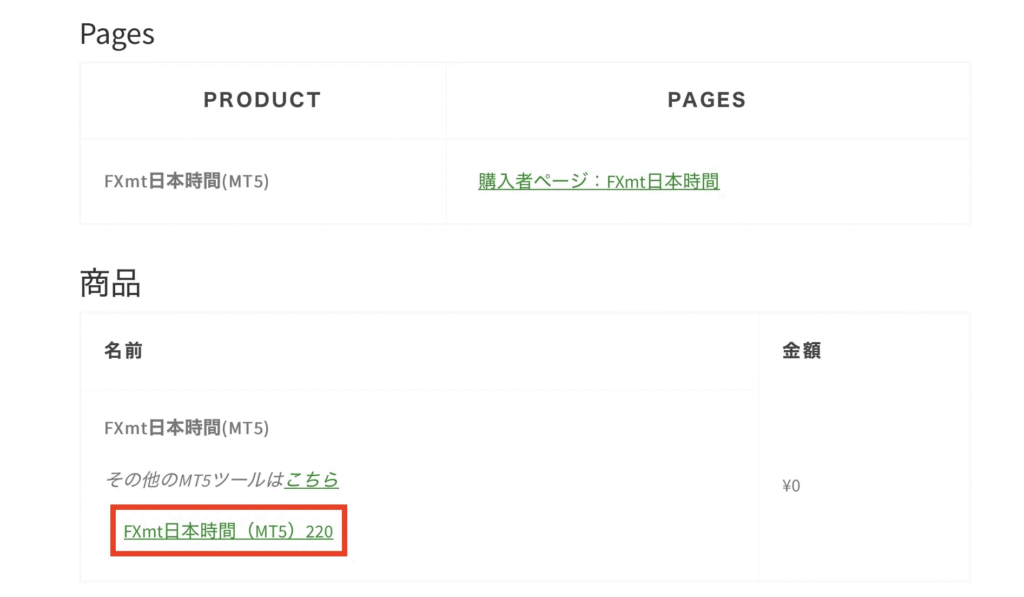Click the 金額 table header
This screenshot has height=597, width=1024.
798,351
